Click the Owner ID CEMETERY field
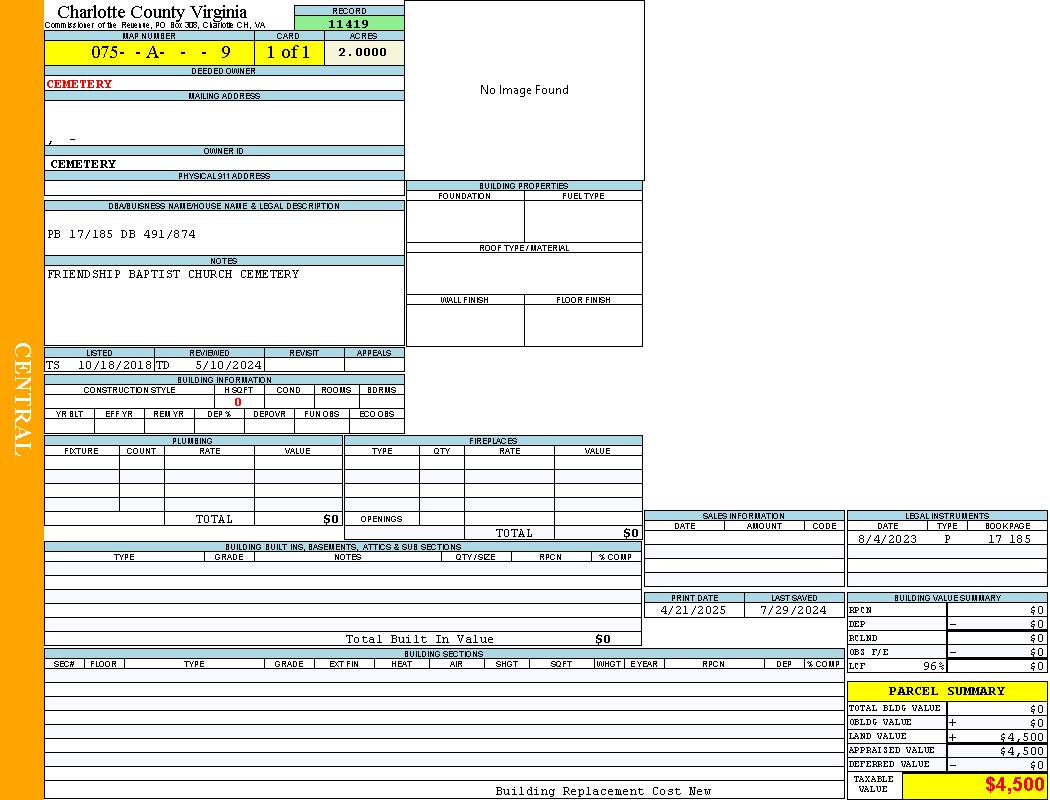 click(x=83, y=164)
